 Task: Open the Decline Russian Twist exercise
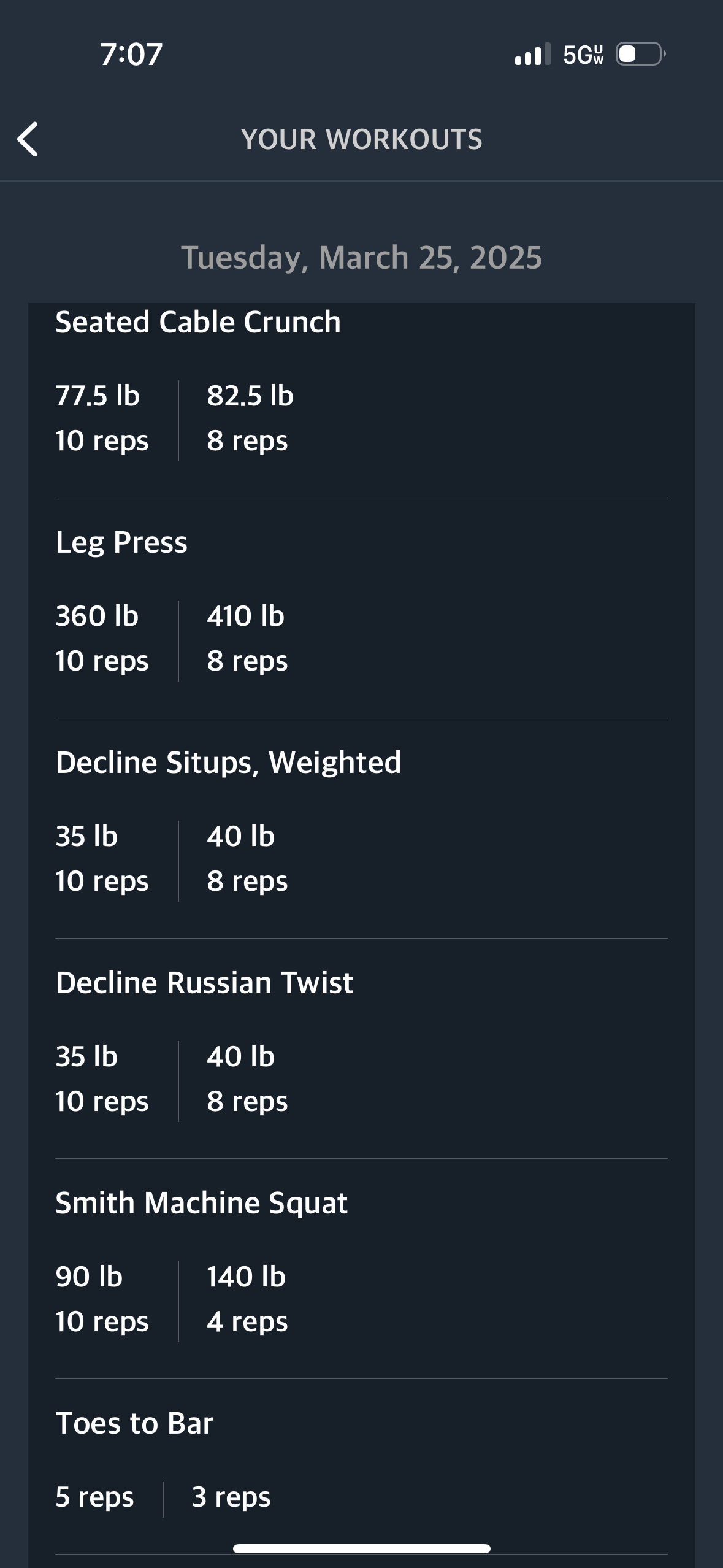[204, 983]
